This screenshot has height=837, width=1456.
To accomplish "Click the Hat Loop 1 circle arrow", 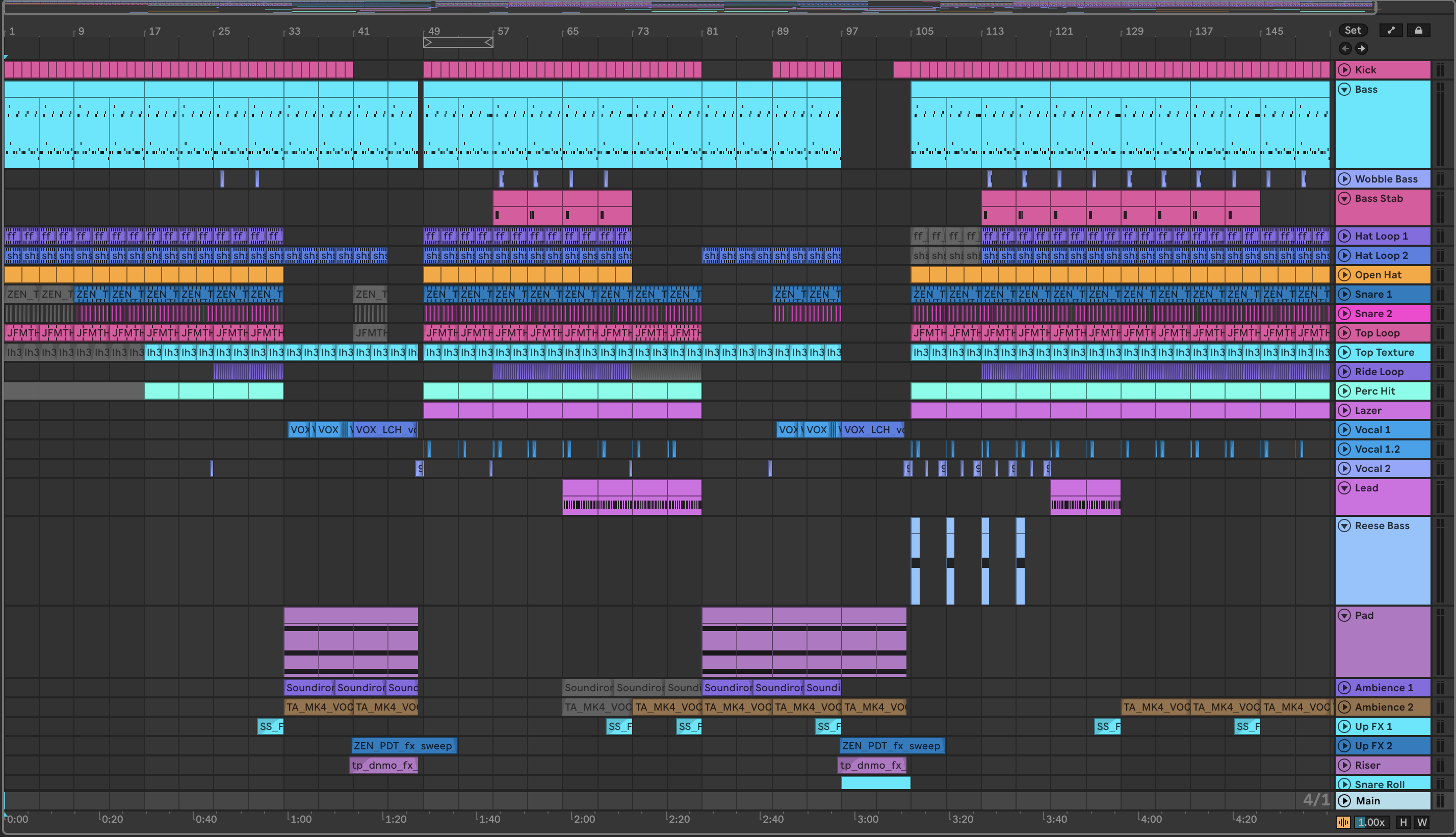I will click(x=1344, y=237).
